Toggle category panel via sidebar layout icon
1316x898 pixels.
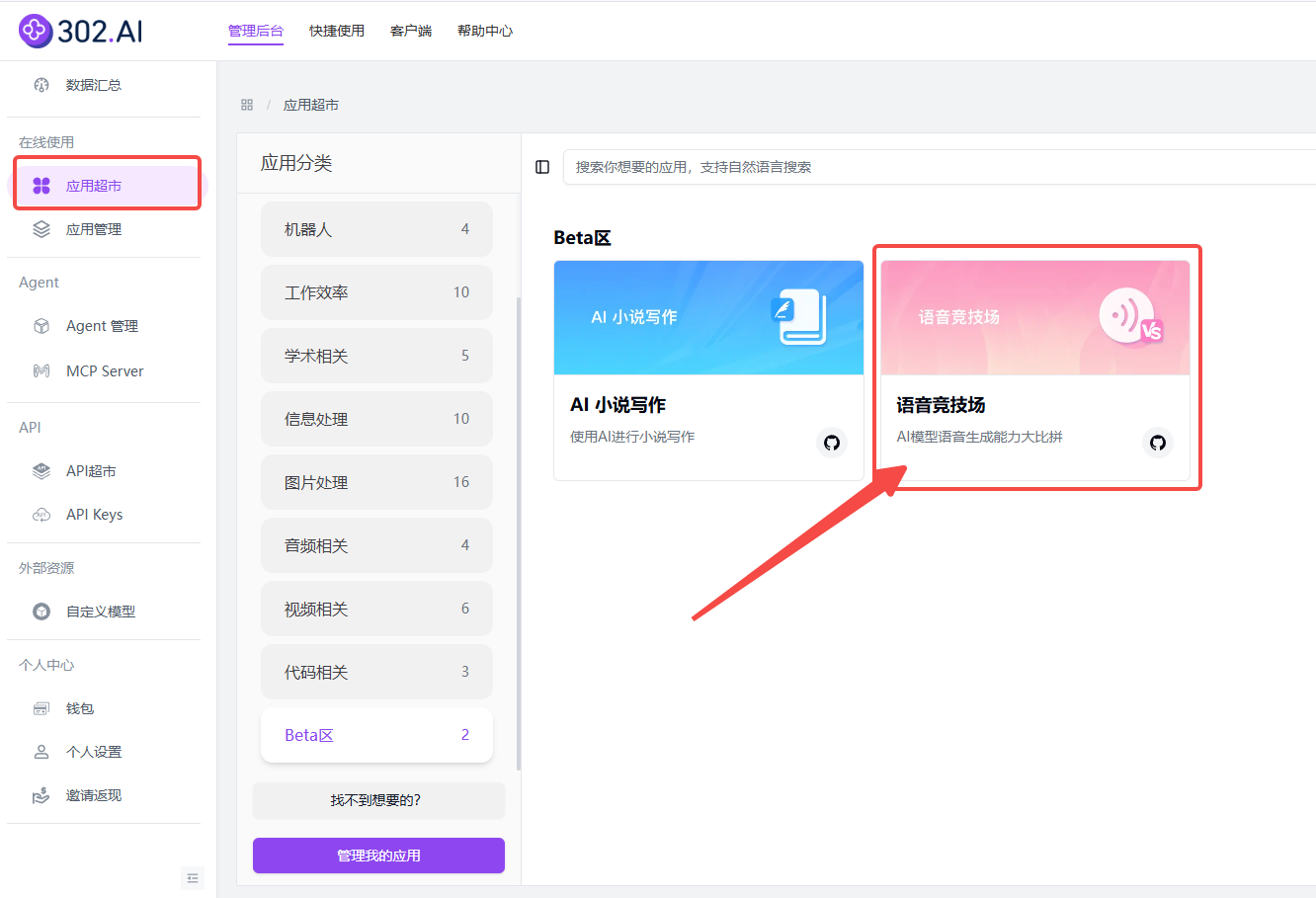(542, 167)
